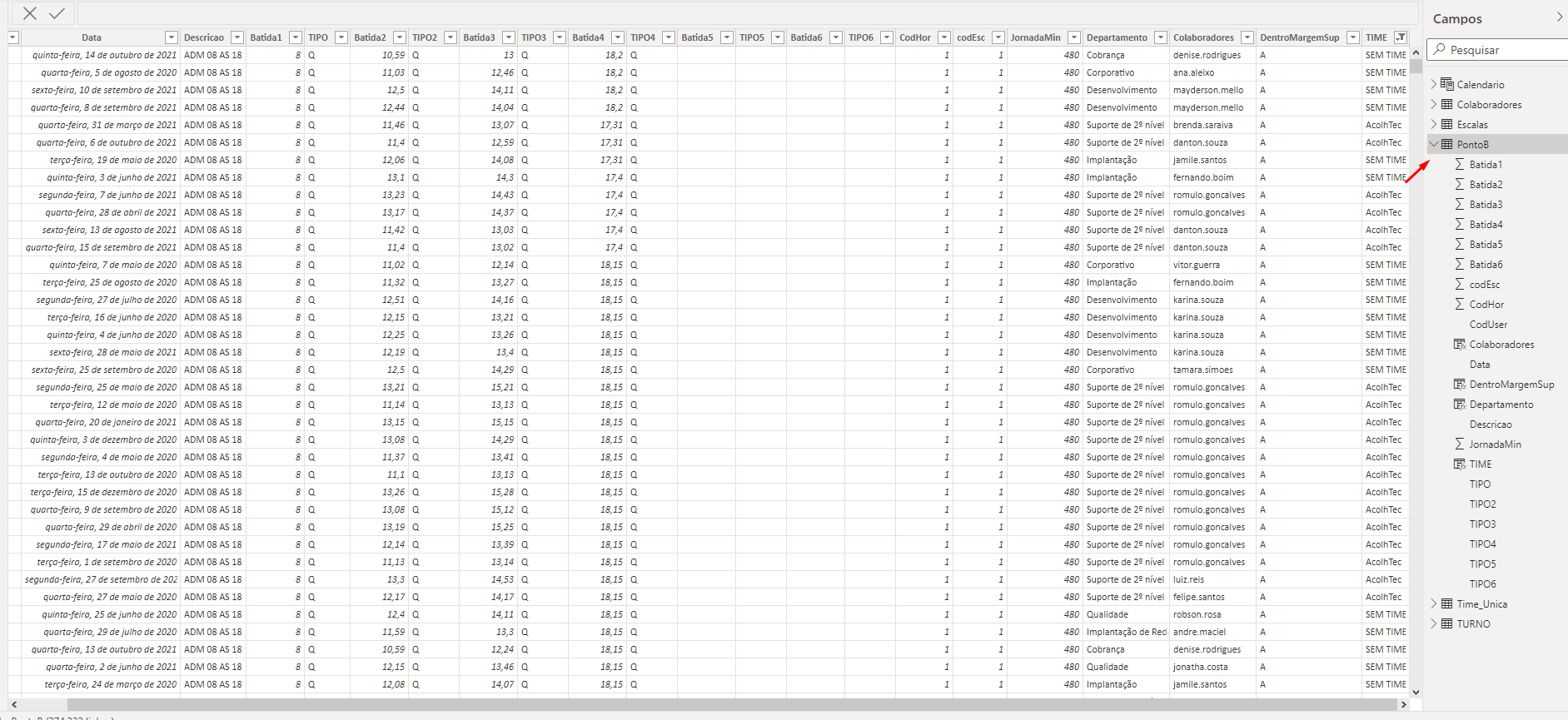Expand the TURNO table fields
Image resolution: width=1568 pixels, height=720 pixels.
pos(1434,623)
